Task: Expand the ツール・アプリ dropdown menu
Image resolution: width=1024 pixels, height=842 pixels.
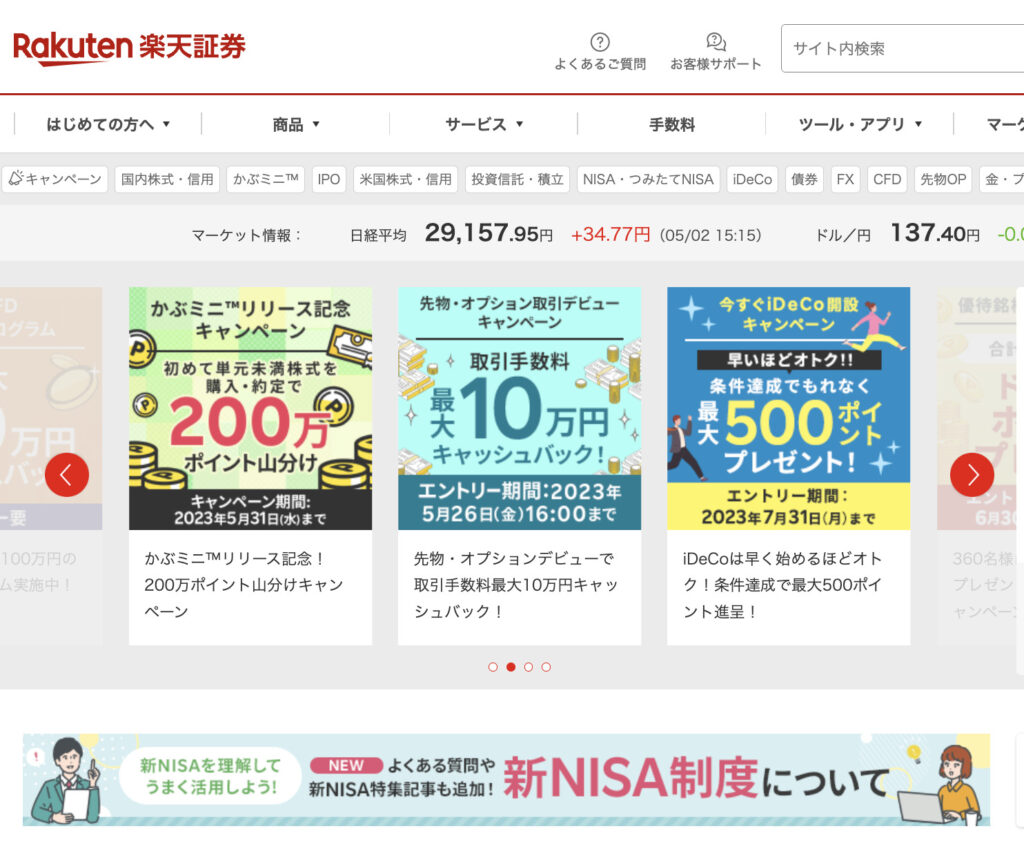Action: coord(859,124)
